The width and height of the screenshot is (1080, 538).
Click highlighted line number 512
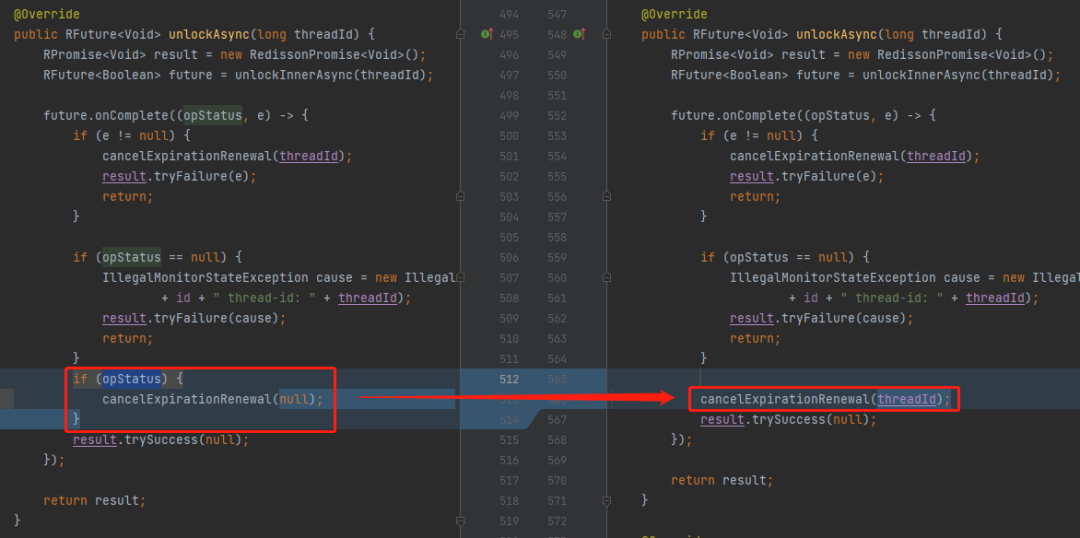point(509,379)
